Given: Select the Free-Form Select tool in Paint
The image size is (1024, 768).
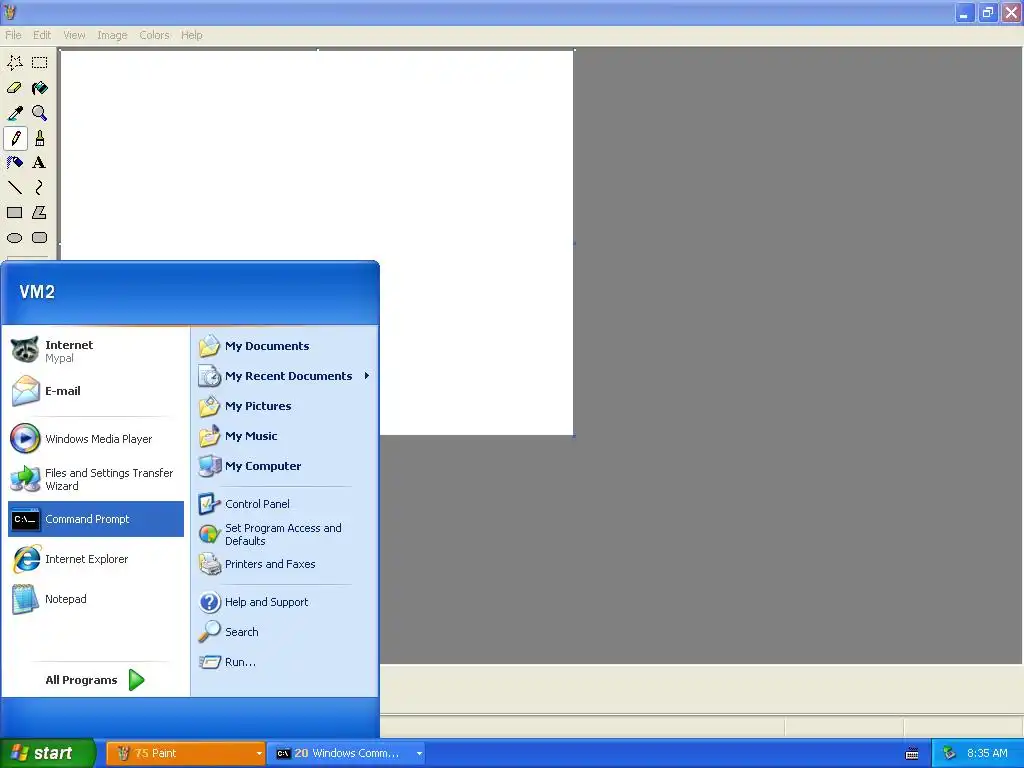Looking at the screenshot, I should point(15,63).
